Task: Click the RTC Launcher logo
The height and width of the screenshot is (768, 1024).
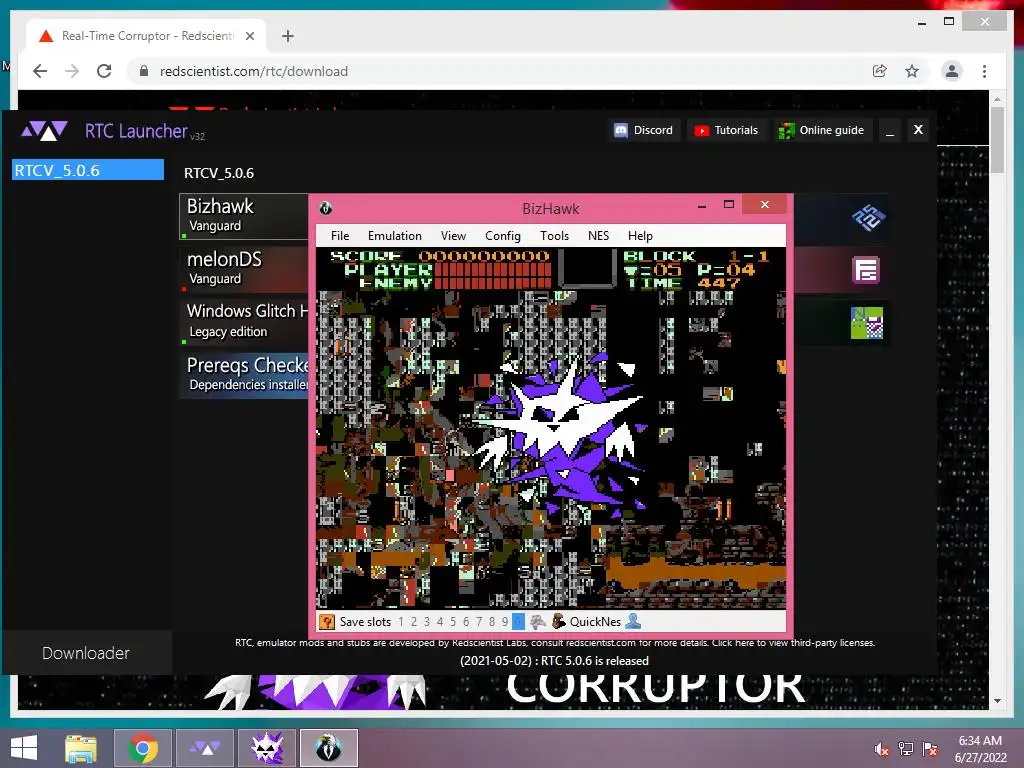Action: click(44, 131)
